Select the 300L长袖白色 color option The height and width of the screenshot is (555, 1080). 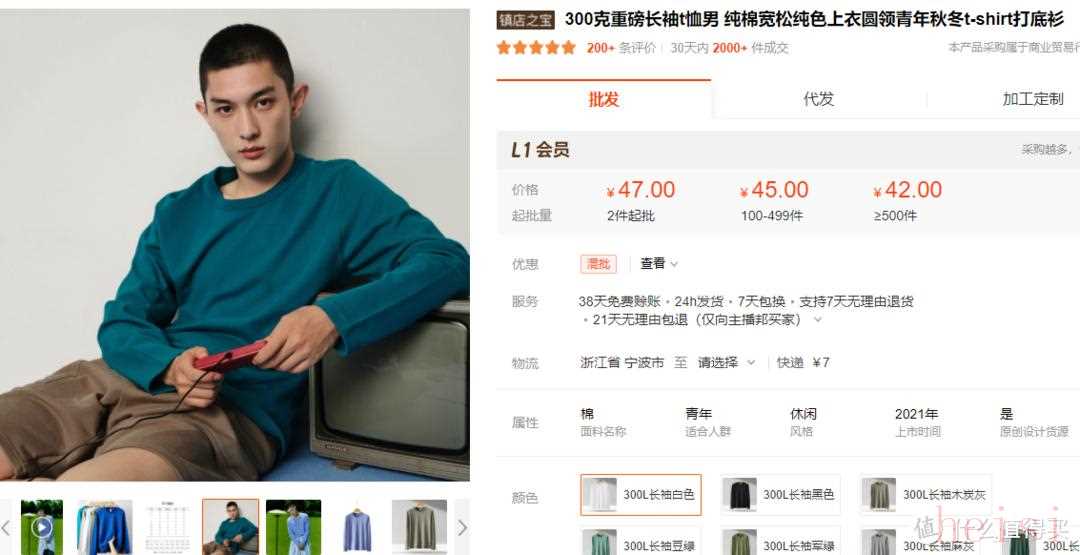coord(641,494)
